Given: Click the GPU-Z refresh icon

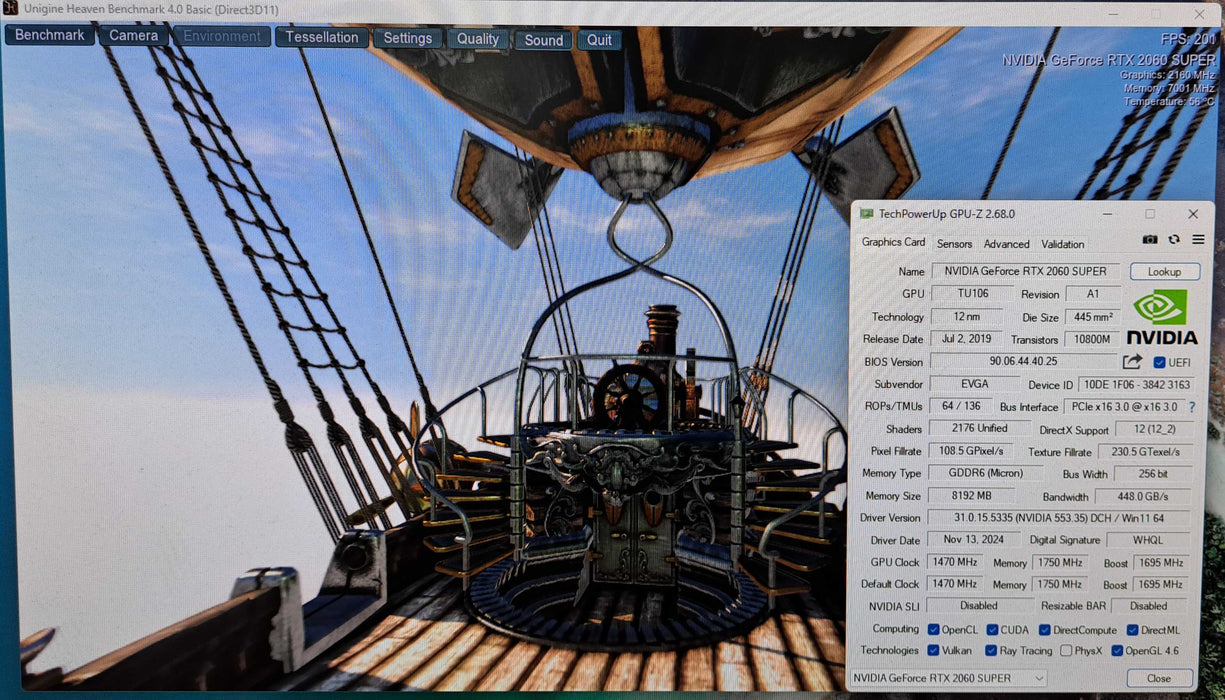Looking at the screenshot, I should (x=1174, y=240).
